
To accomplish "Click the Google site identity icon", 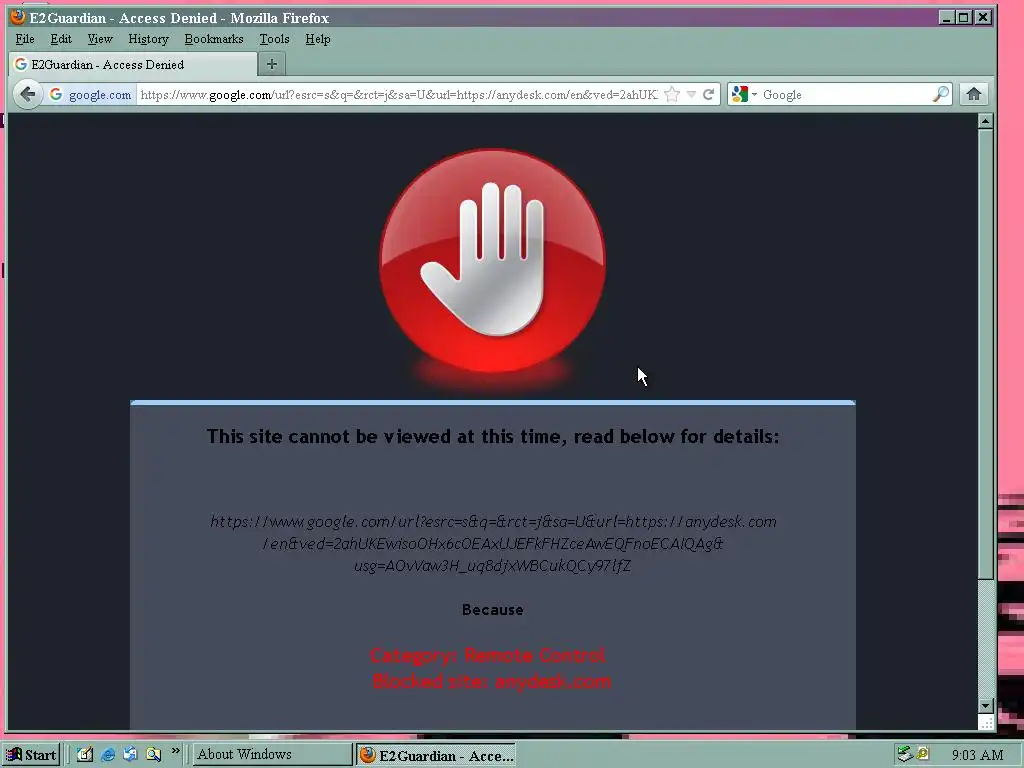I will [x=56, y=95].
